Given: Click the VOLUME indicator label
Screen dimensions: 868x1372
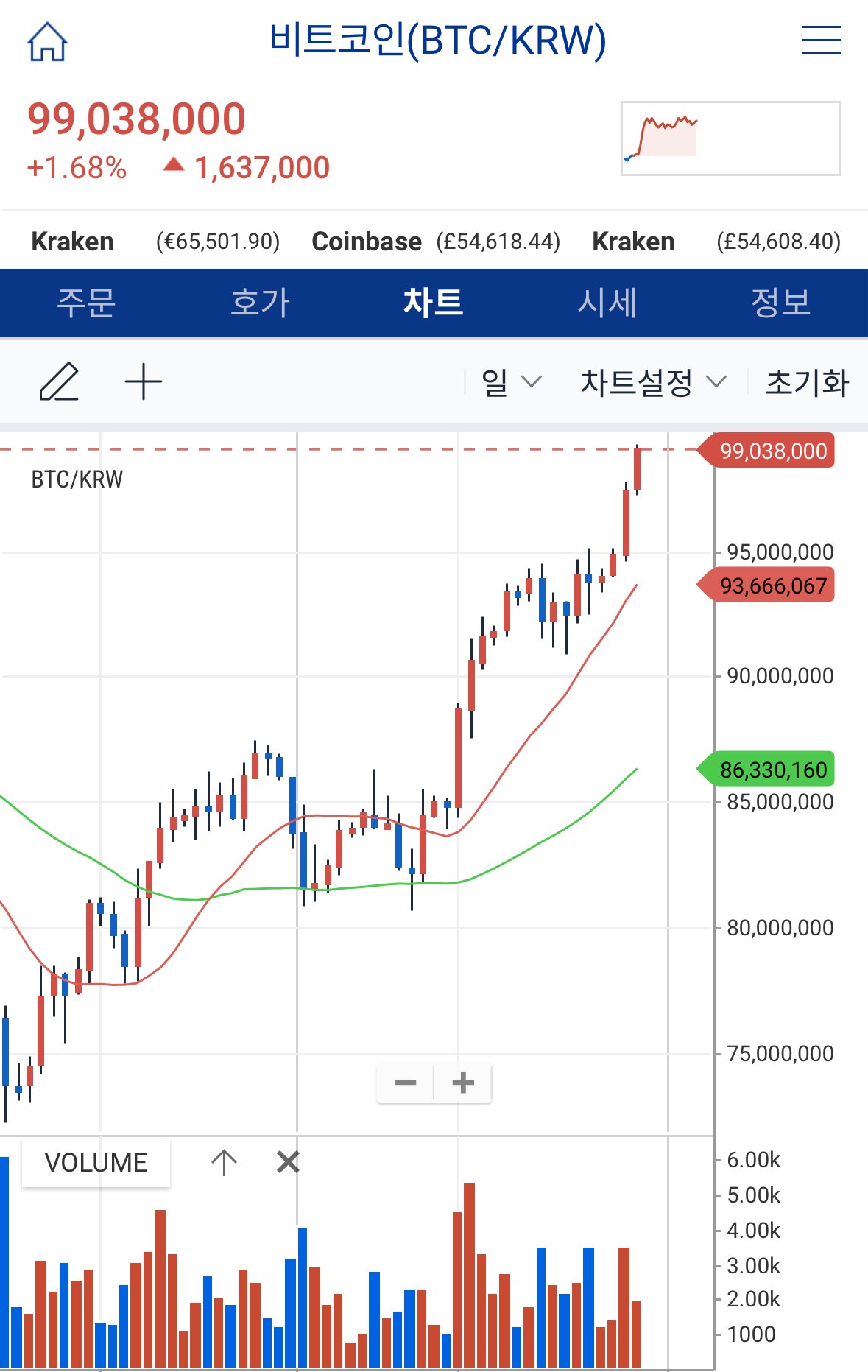Looking at the screenshot, I should click(x=96, y=1163).
